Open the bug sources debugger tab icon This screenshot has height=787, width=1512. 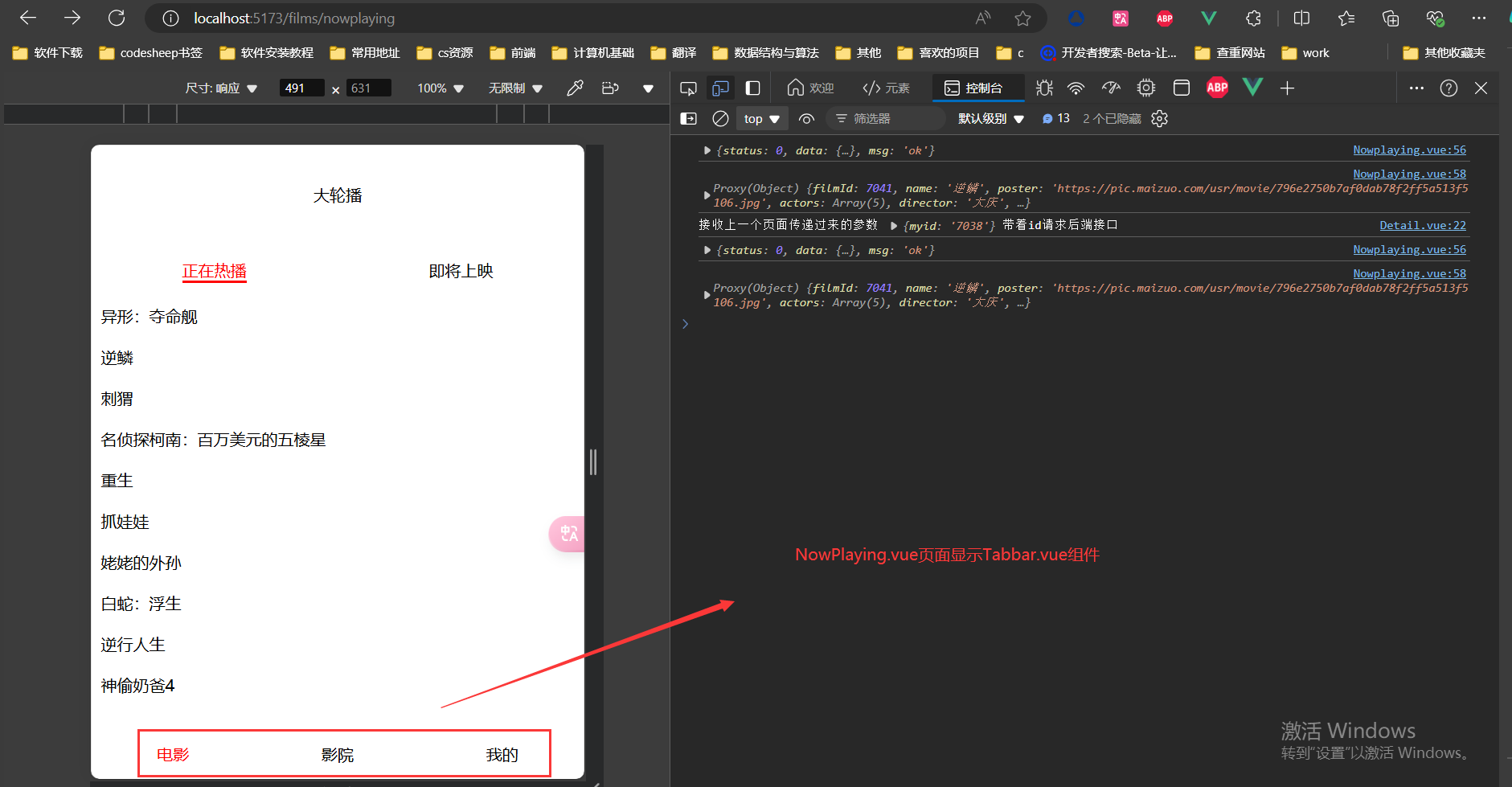(x=1044, y=88)
